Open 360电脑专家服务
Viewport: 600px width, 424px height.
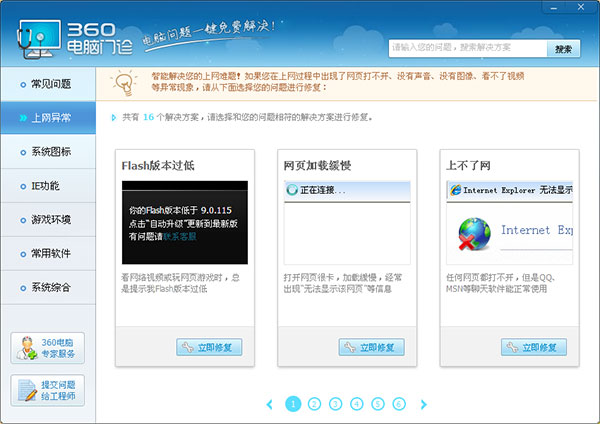coord(48,348)
